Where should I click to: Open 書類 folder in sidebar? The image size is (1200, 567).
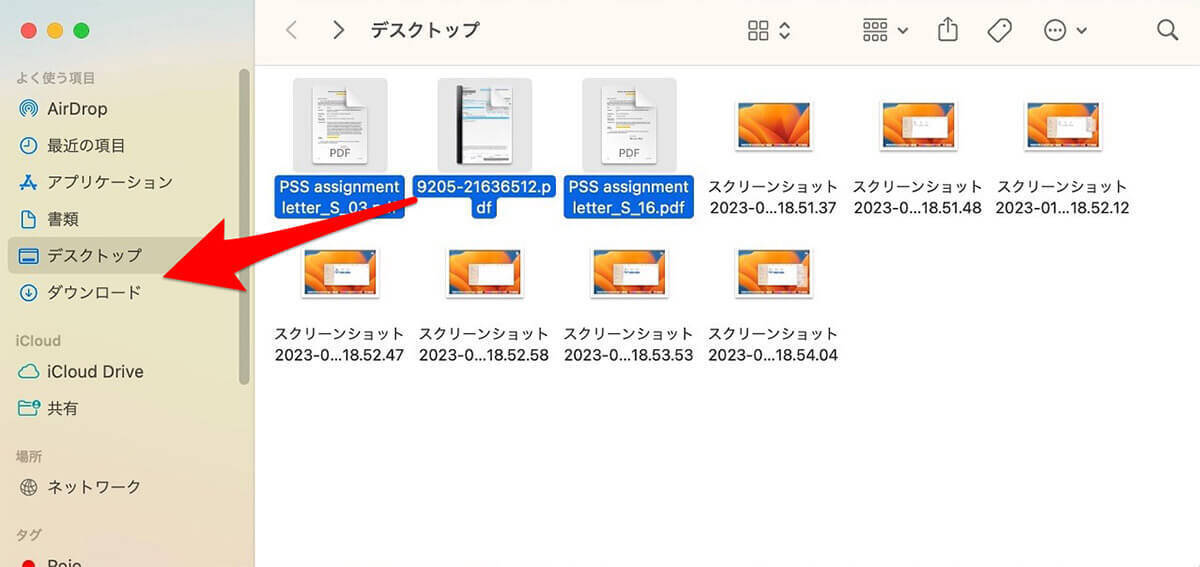click(62, 219)
